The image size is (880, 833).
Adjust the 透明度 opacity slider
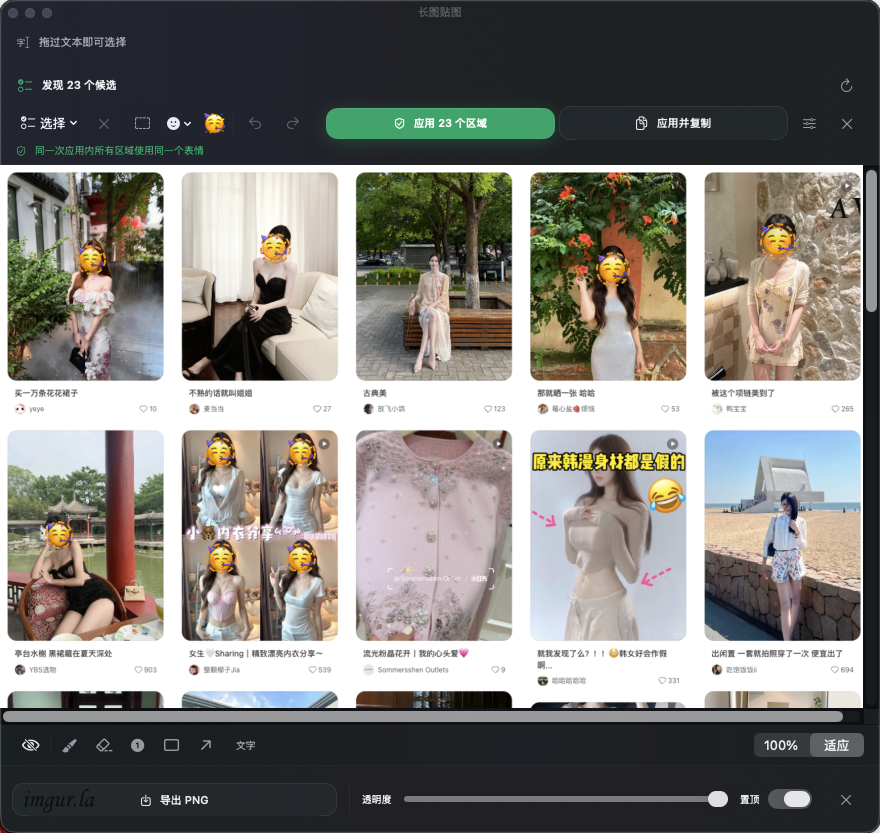click(x=566, y=799)
